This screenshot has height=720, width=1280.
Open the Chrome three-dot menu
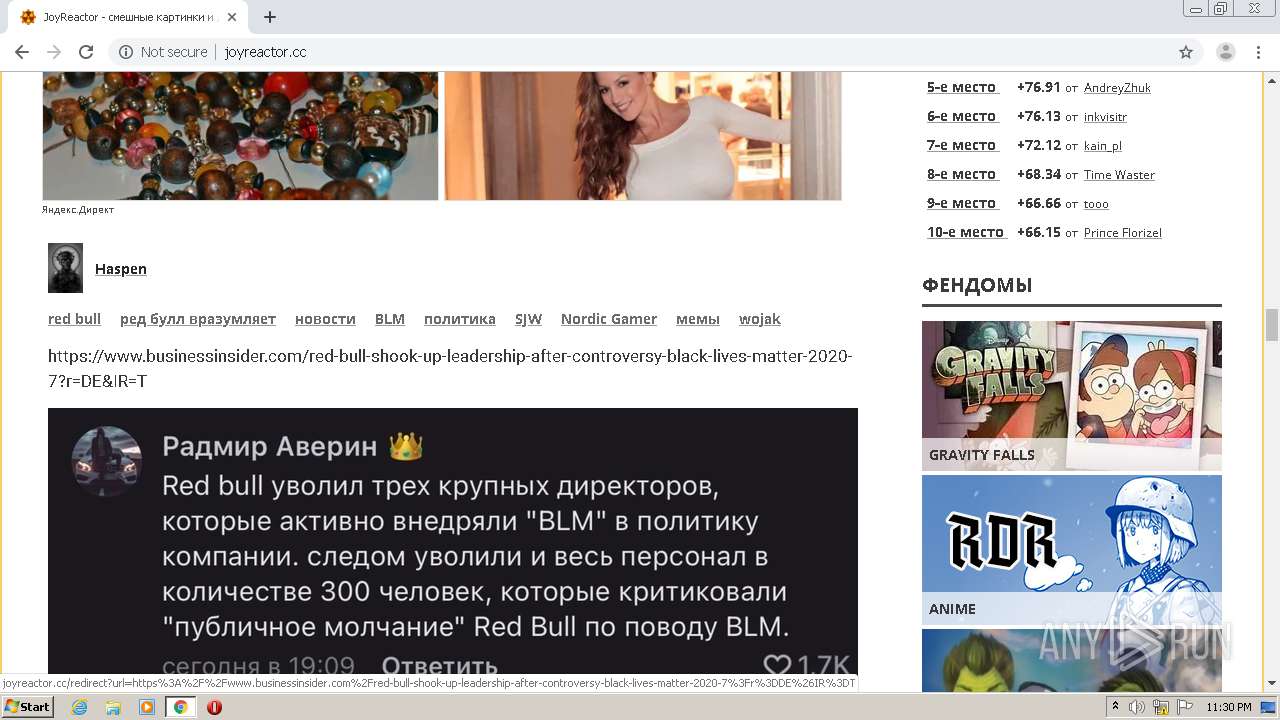click(1259, 52)
